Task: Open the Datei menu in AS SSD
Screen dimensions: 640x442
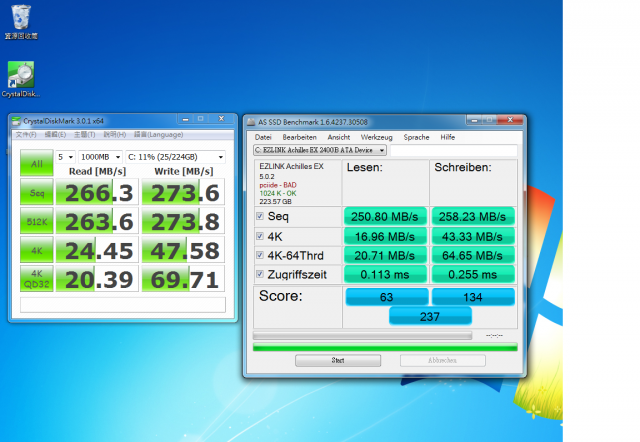Action: (x=263, y=137)
